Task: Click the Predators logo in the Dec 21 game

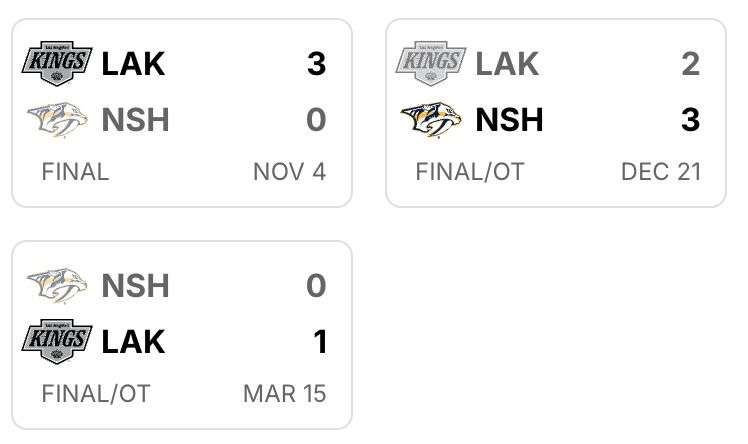Action: click(x=431, y=120)
